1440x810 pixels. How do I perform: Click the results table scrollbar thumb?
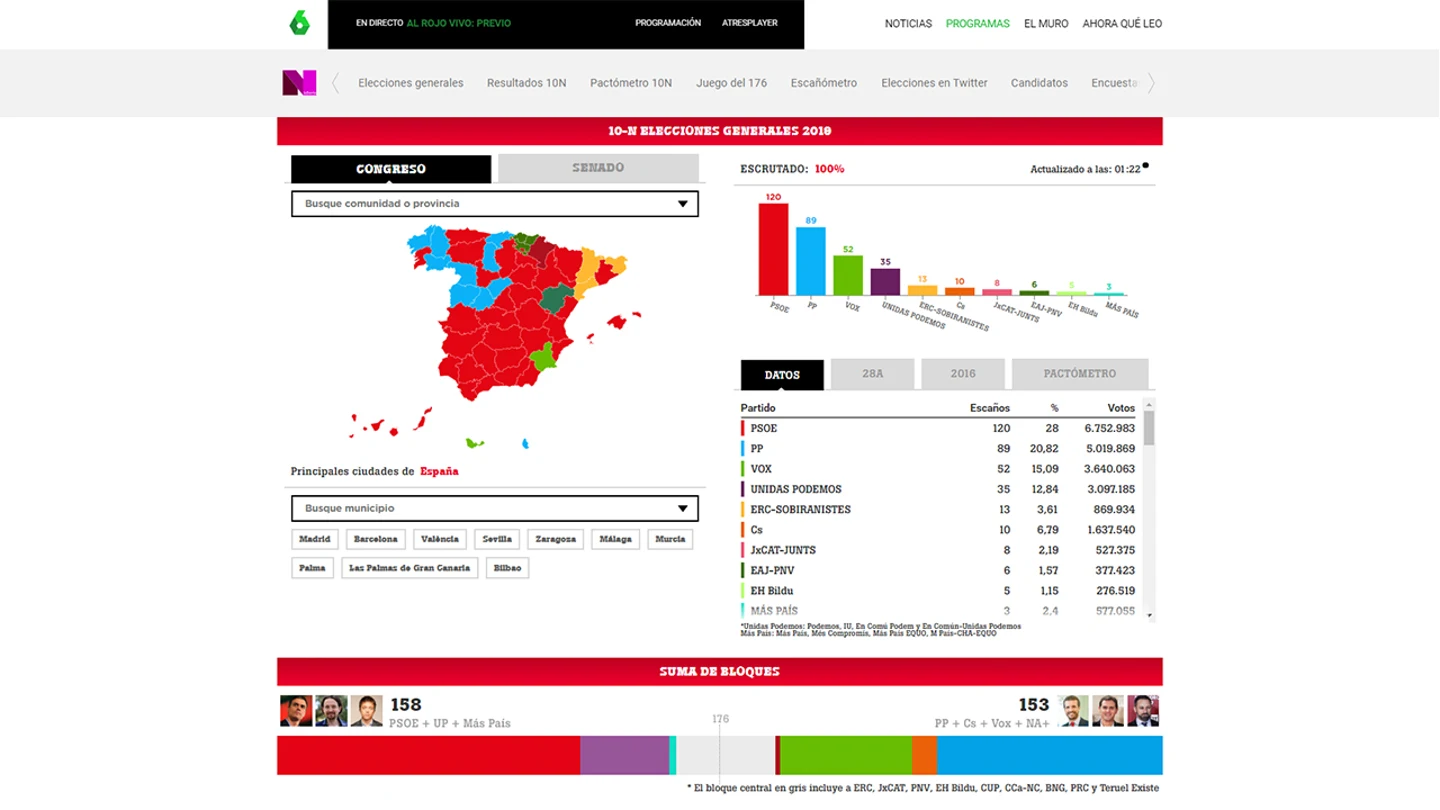[1149, 428]
